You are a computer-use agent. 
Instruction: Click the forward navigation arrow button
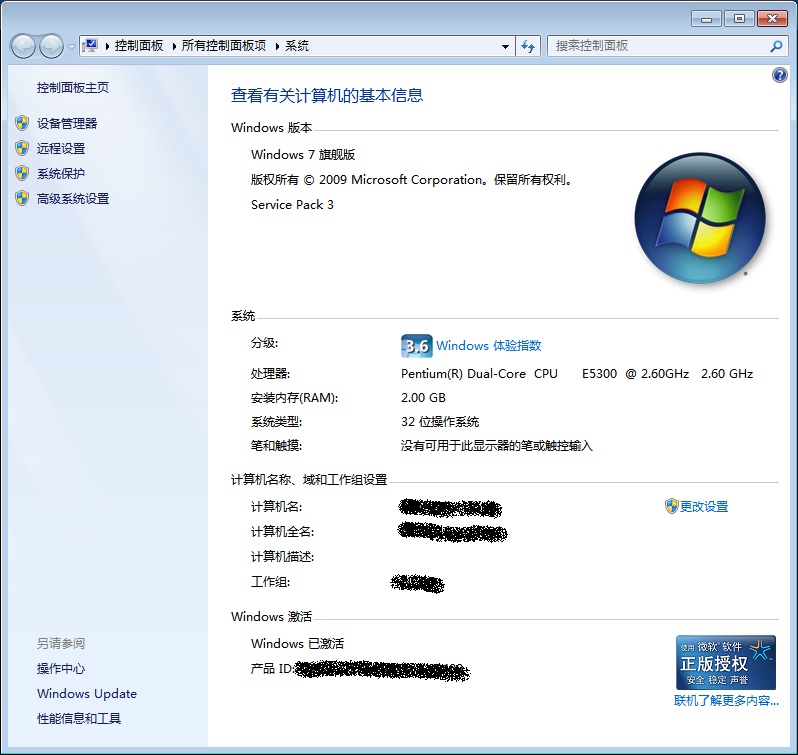click(51, 47)
